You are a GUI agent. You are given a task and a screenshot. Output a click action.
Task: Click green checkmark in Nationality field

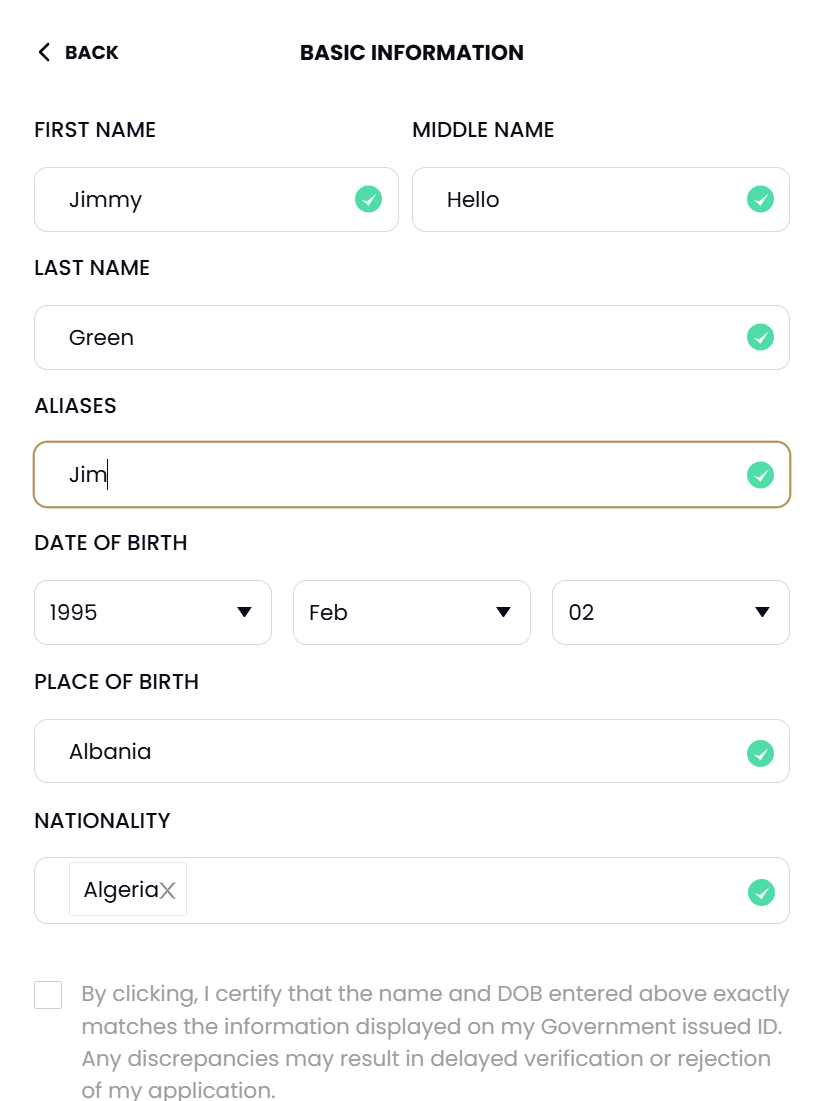click(761, 892)
